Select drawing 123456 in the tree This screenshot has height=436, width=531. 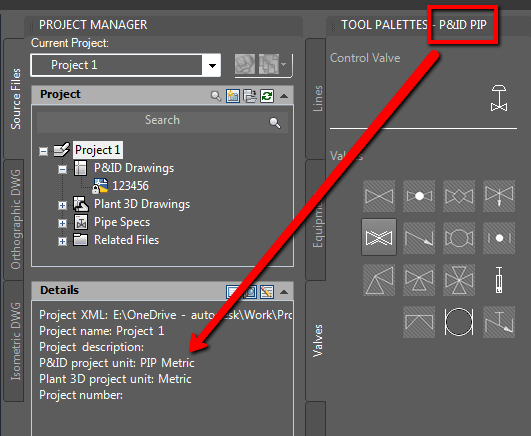coord(130,186)
